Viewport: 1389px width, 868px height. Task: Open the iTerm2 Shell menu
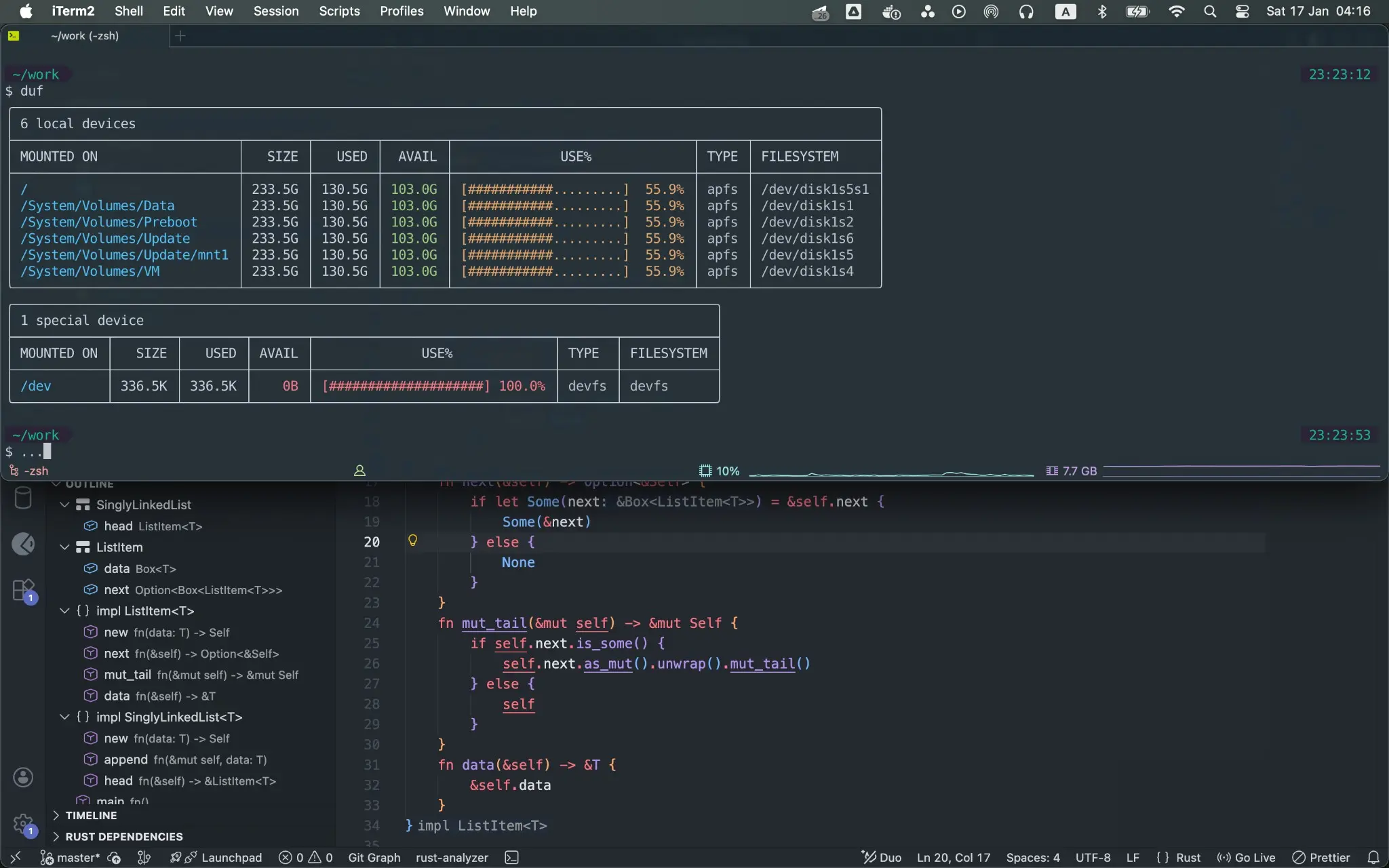(128, 11)
